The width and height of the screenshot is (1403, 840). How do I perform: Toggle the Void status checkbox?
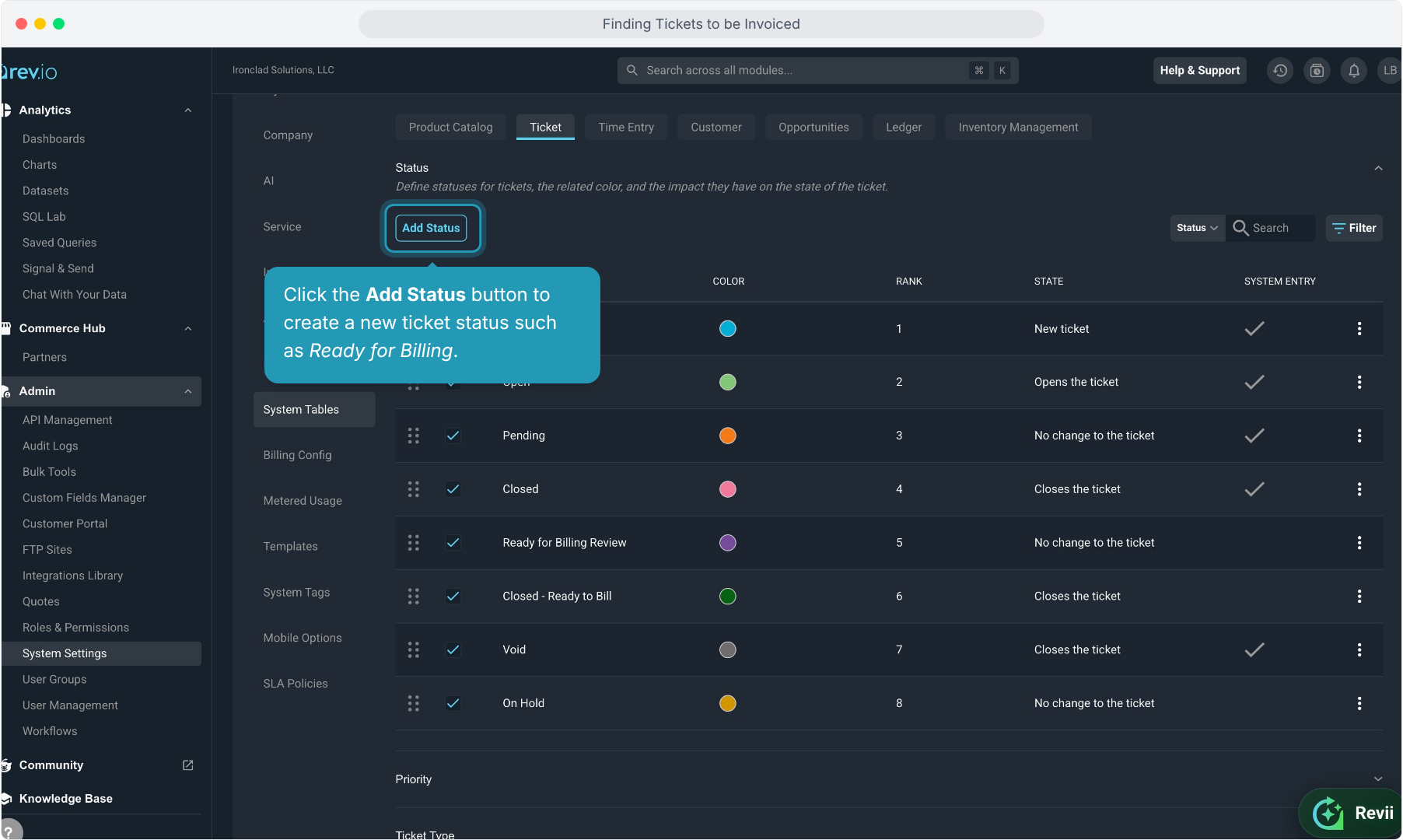453,649
